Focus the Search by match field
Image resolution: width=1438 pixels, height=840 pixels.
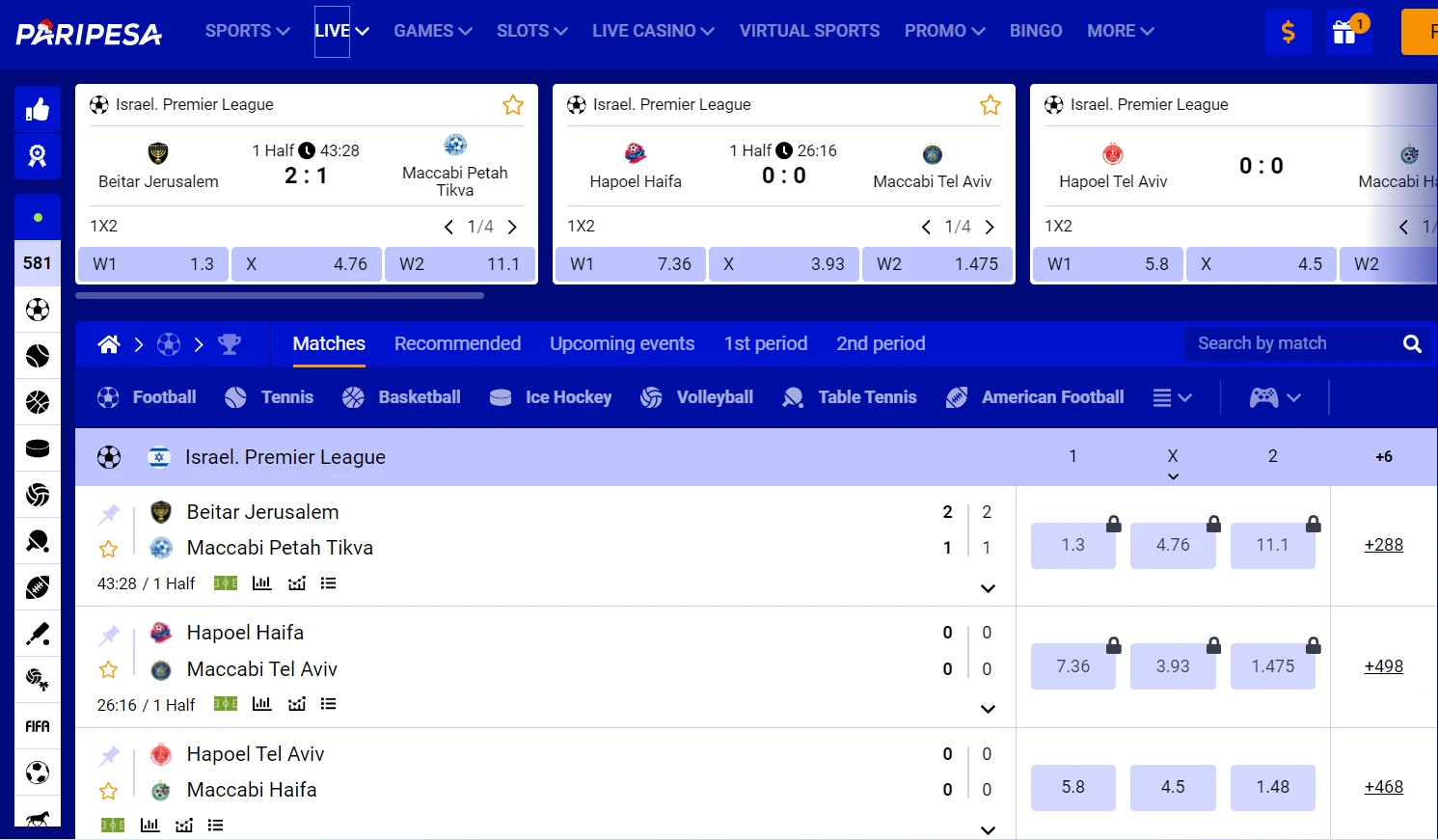tap(1292, 343)
